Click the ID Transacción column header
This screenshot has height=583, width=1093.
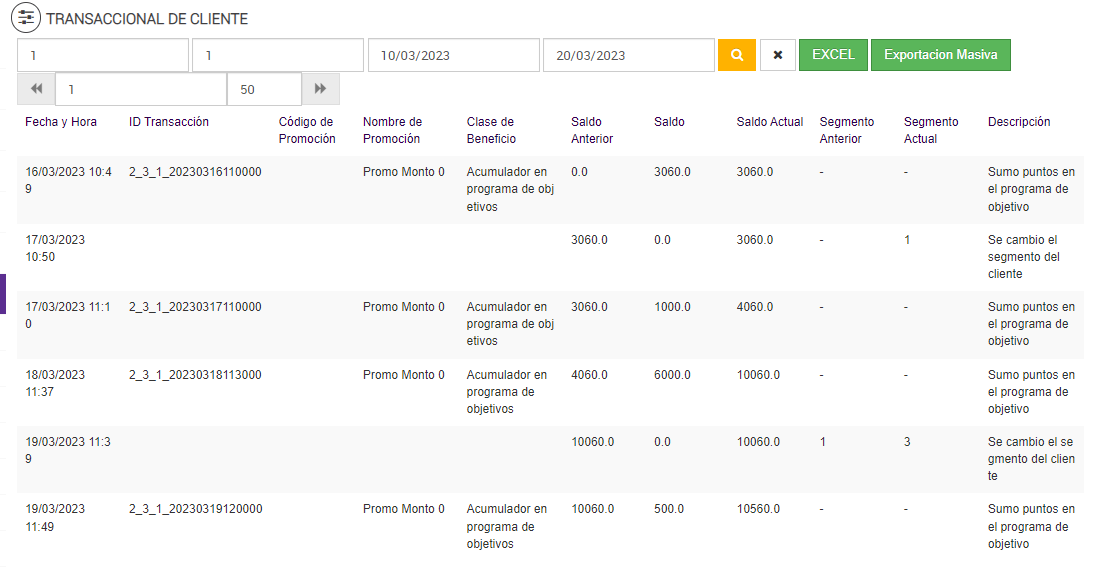point(169,122)
